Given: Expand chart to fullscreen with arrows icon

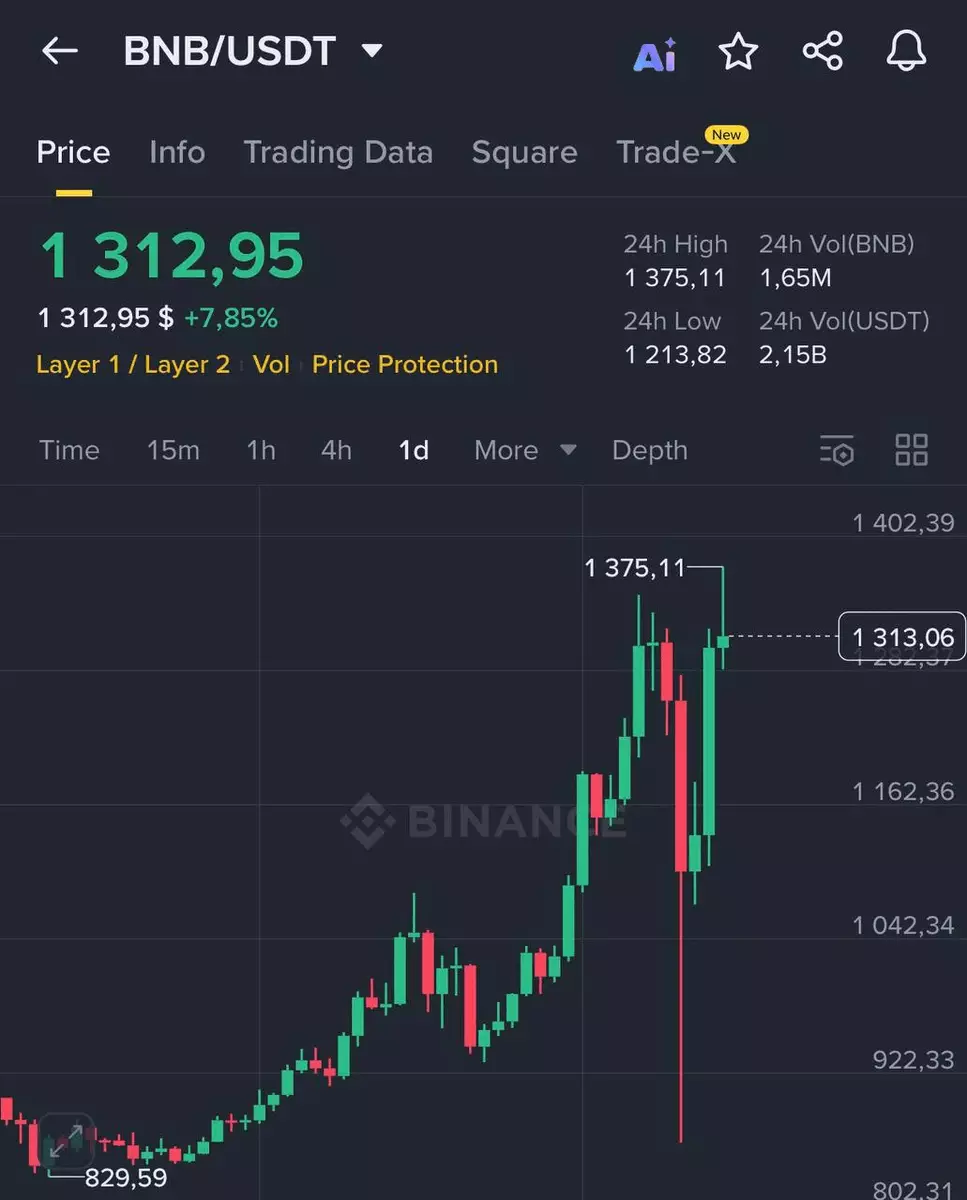Looking at the screenshot, I should [66, 1141].
